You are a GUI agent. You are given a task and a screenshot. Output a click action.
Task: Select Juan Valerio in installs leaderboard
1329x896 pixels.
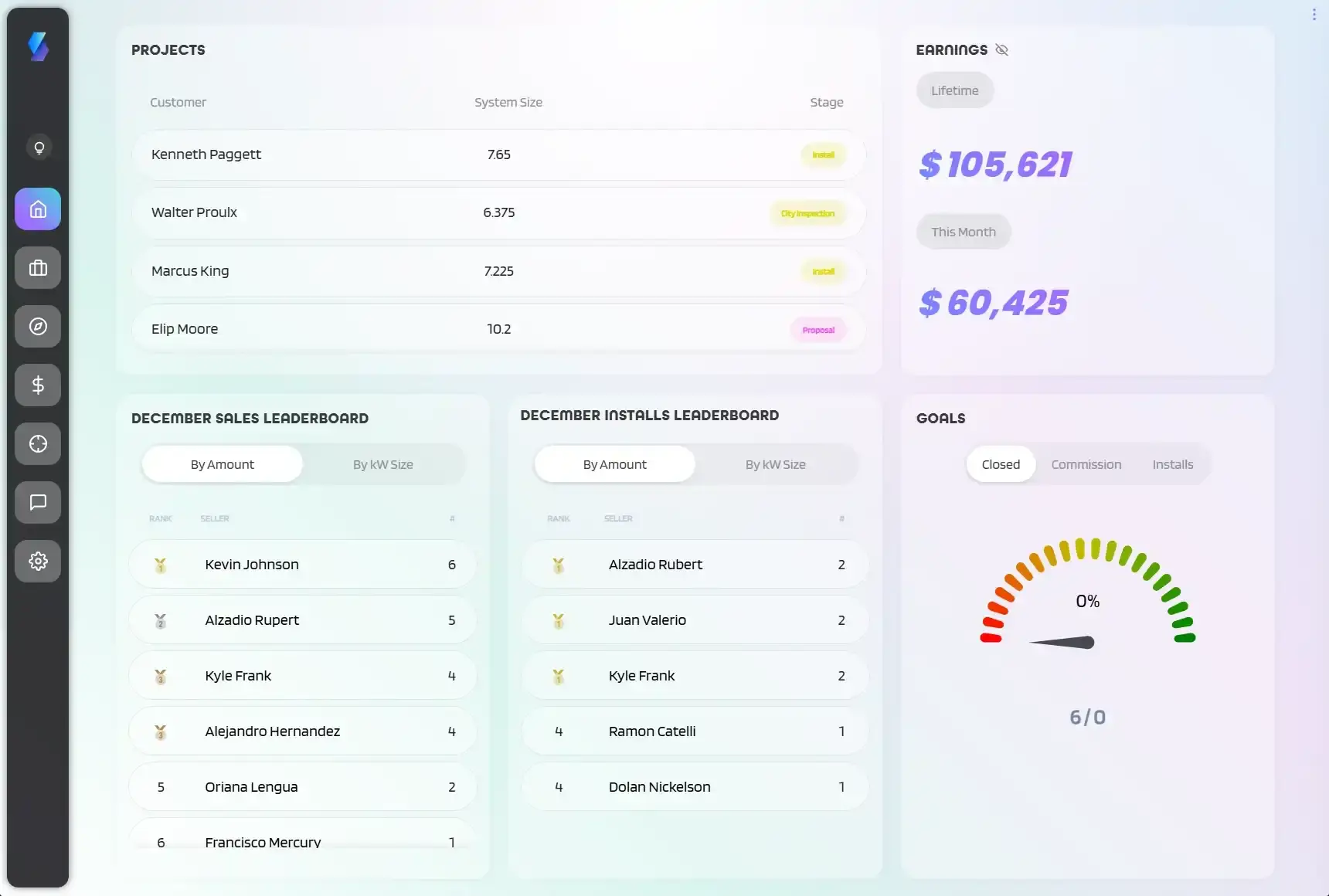coord(695,620)
